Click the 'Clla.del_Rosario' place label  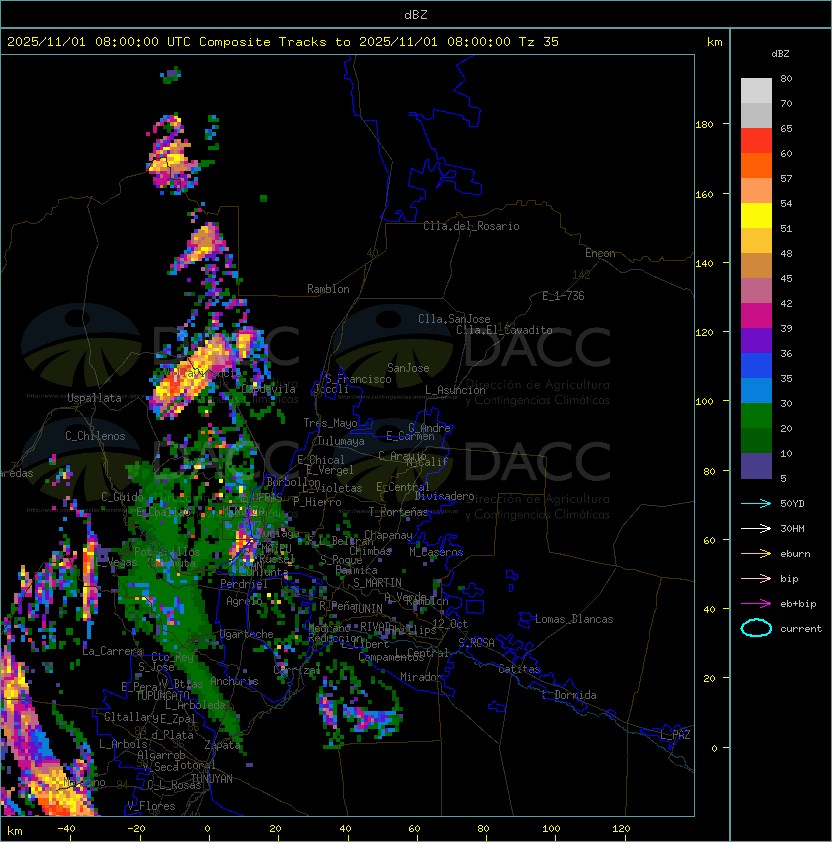(471, 226)
